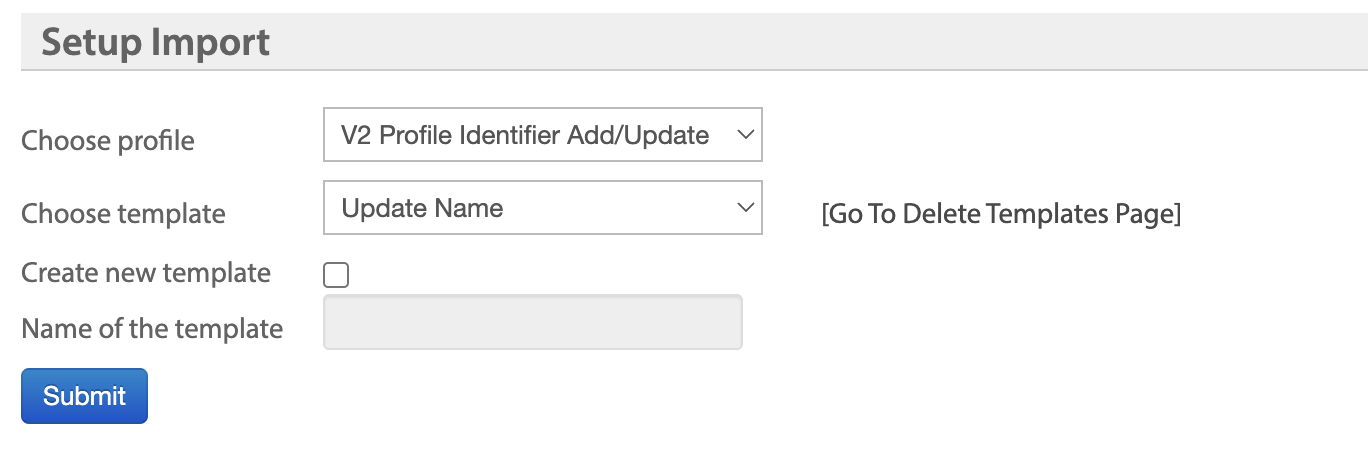Image resolution: width=1368 pixels, height=460 pixels.
Task: Submit the import setup form
Action: click(85, 396)
